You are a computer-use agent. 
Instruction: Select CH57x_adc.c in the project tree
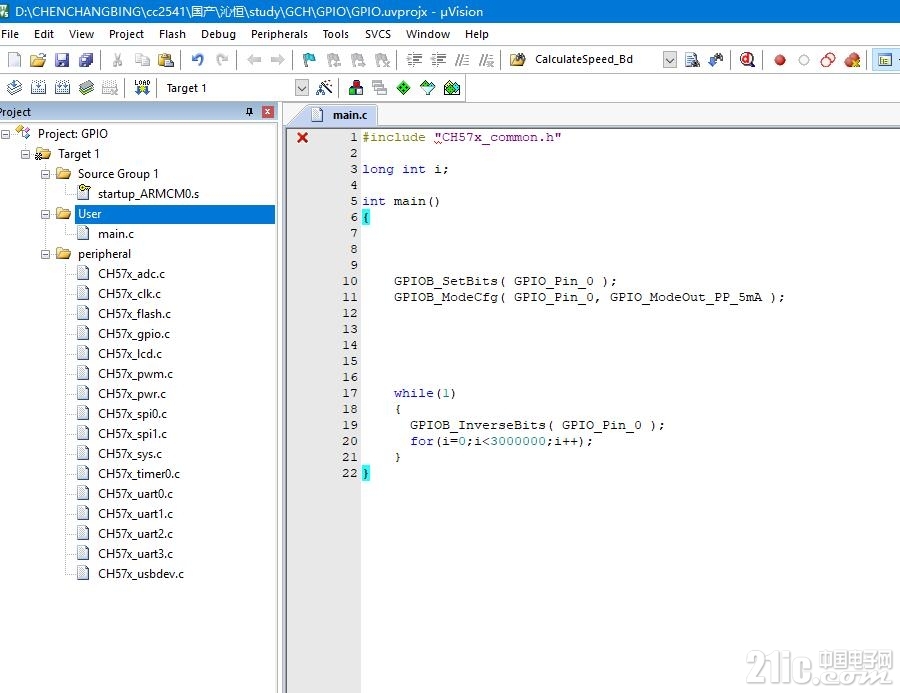131,274
